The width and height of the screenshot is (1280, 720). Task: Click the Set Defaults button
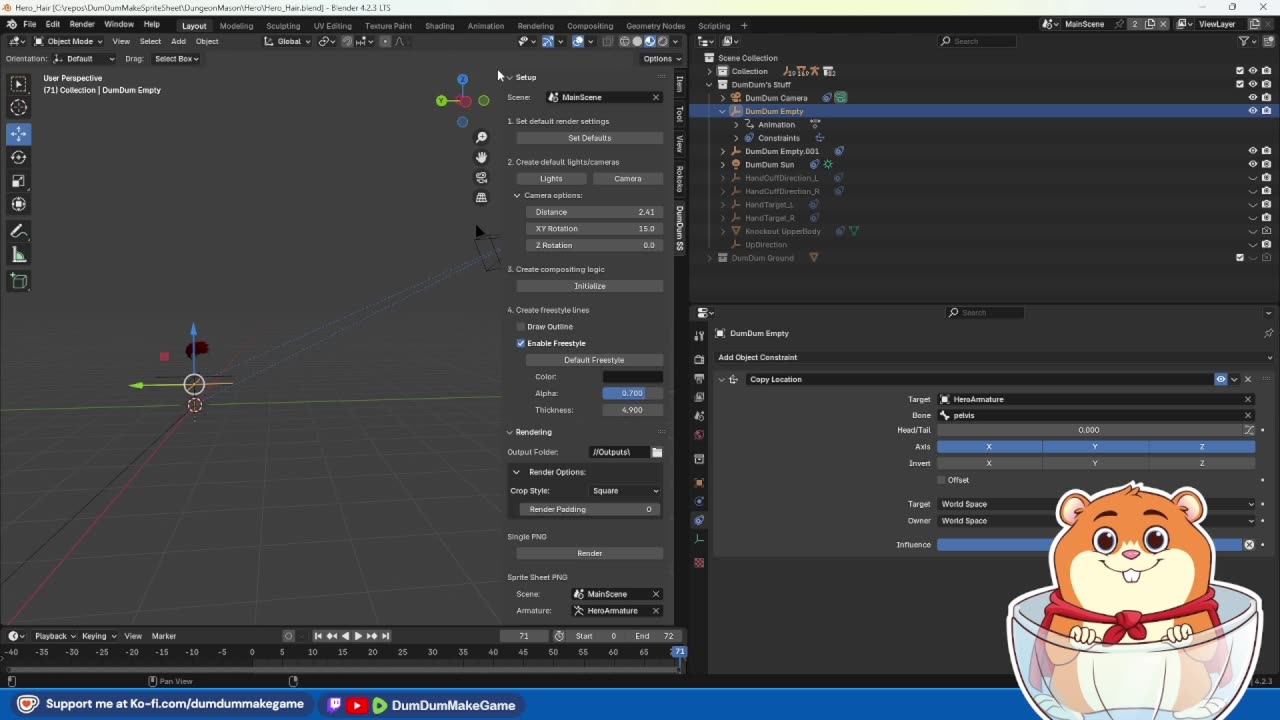(590, 138)
